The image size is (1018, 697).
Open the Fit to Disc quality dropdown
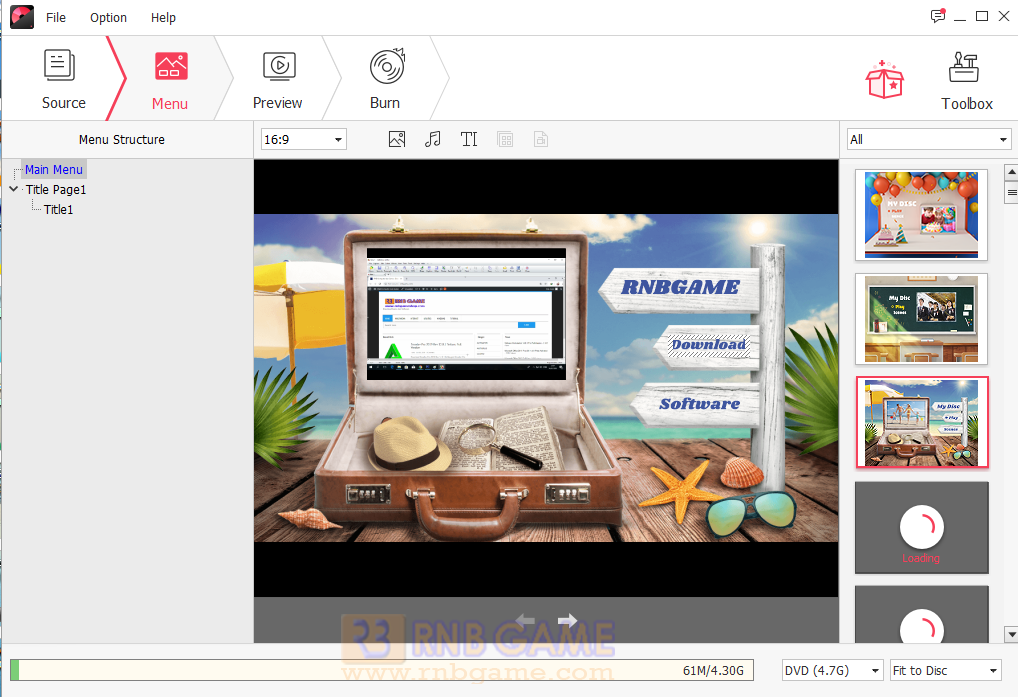click(946, 670)
